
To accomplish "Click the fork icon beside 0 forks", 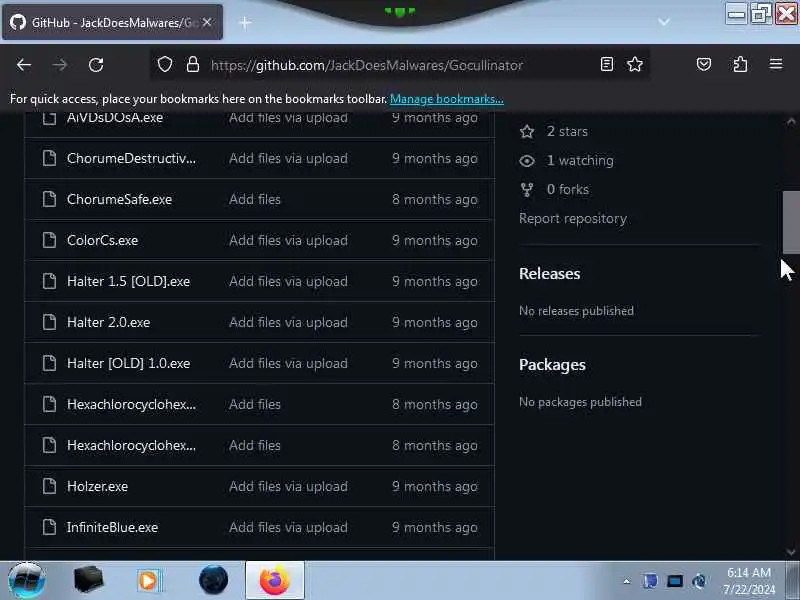I will [527, 189].
